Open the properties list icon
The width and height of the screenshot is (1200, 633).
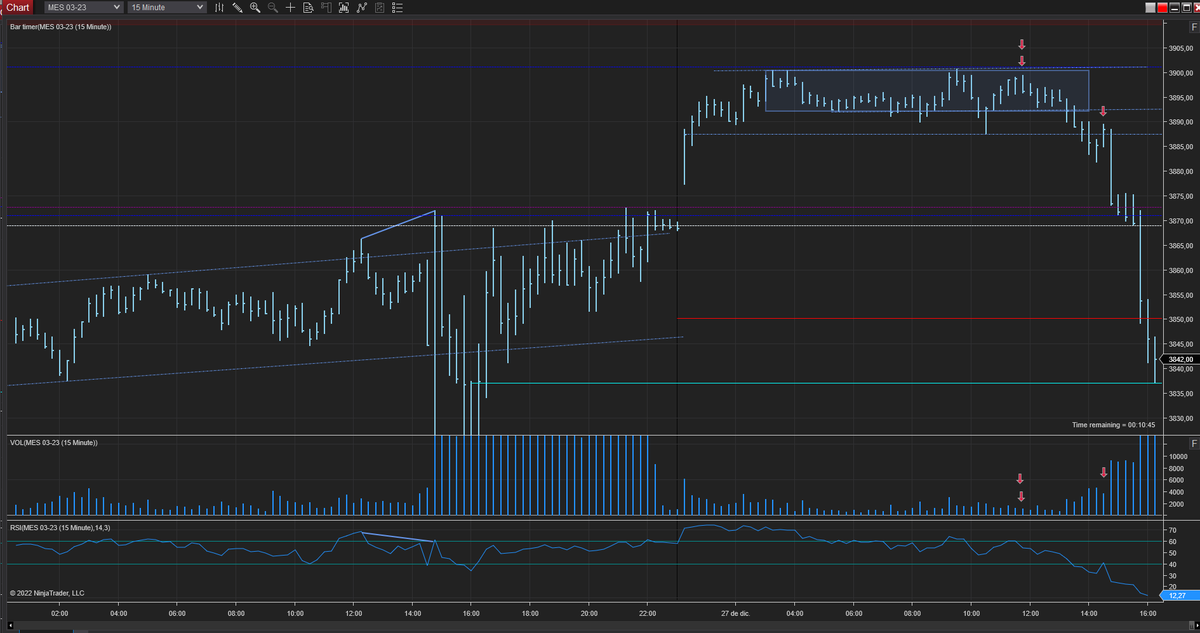point(398,7)
